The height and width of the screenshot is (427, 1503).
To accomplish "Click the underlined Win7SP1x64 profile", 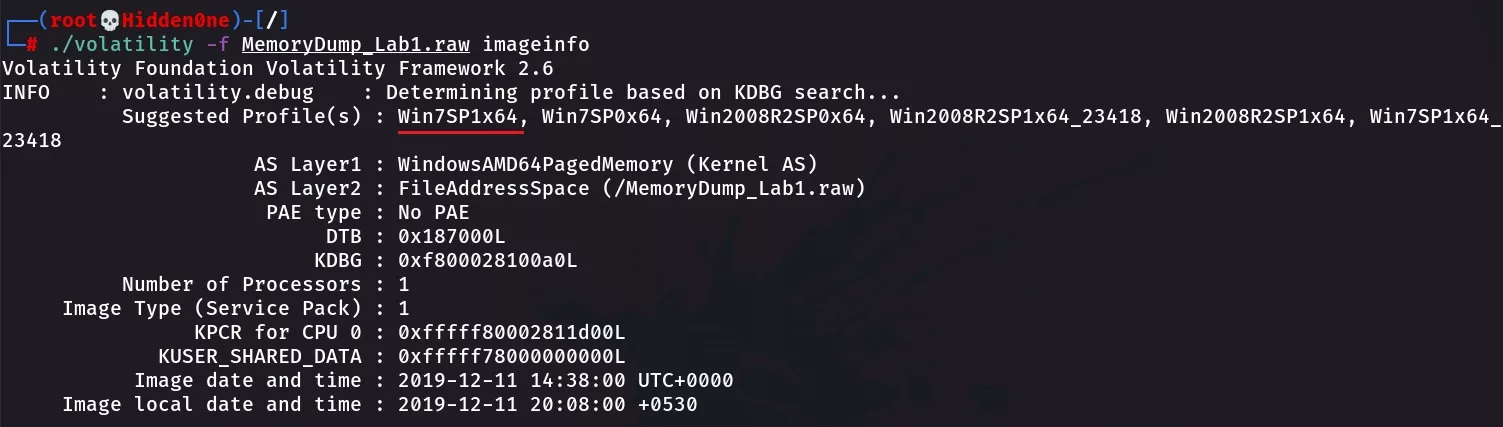I will [459, 117].
